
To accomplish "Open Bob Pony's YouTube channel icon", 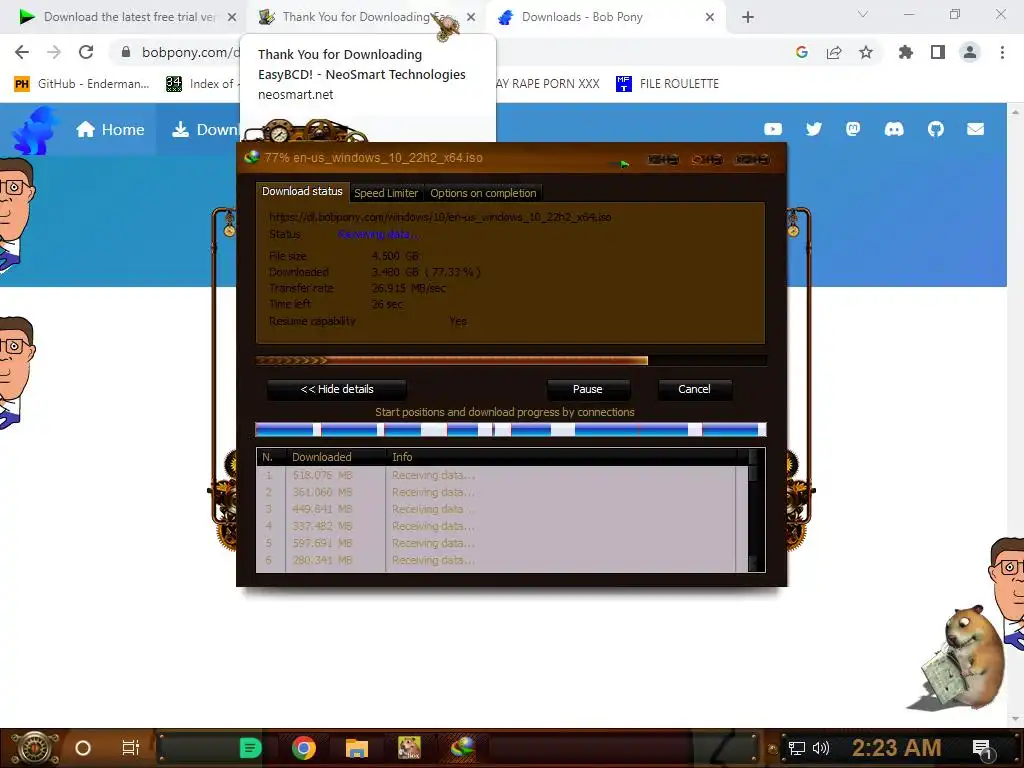I will click(773, 129).
